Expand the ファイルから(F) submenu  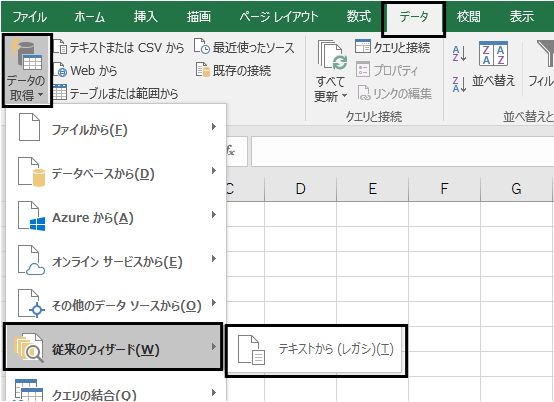click(x=116, y=128)
